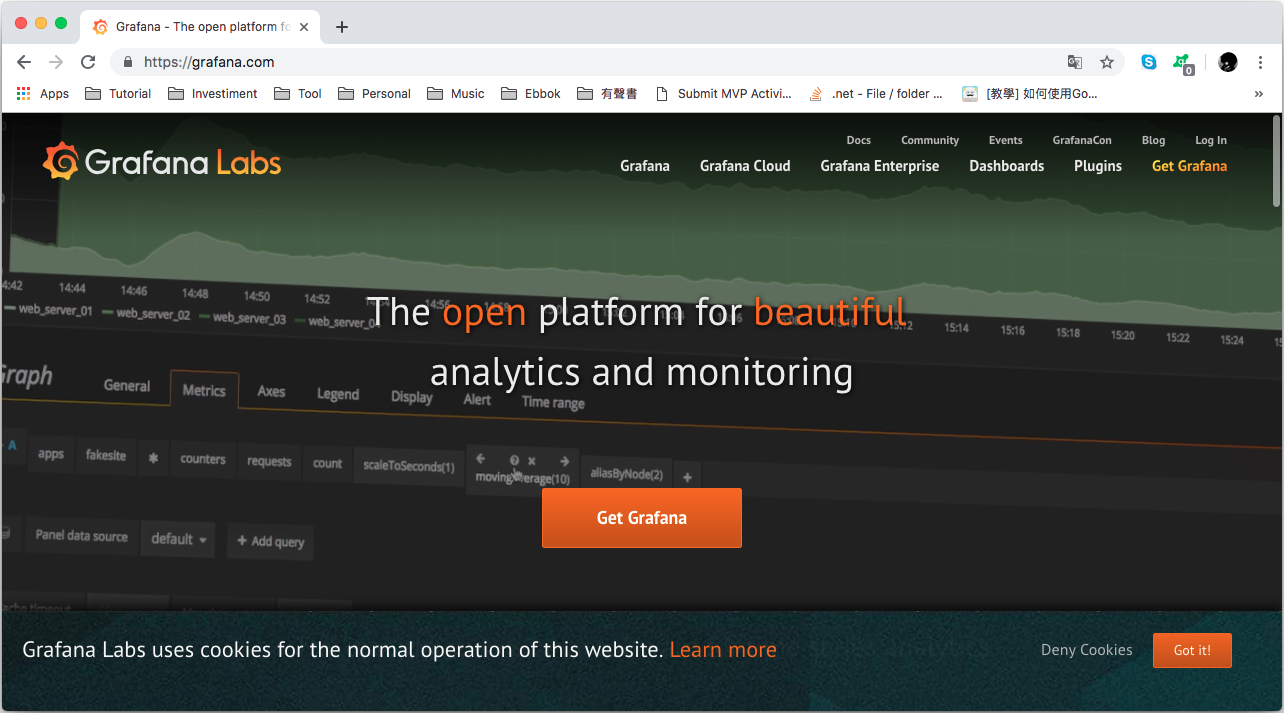
Task: Accept cookies with Got it!
Action: click(1192, 650)
